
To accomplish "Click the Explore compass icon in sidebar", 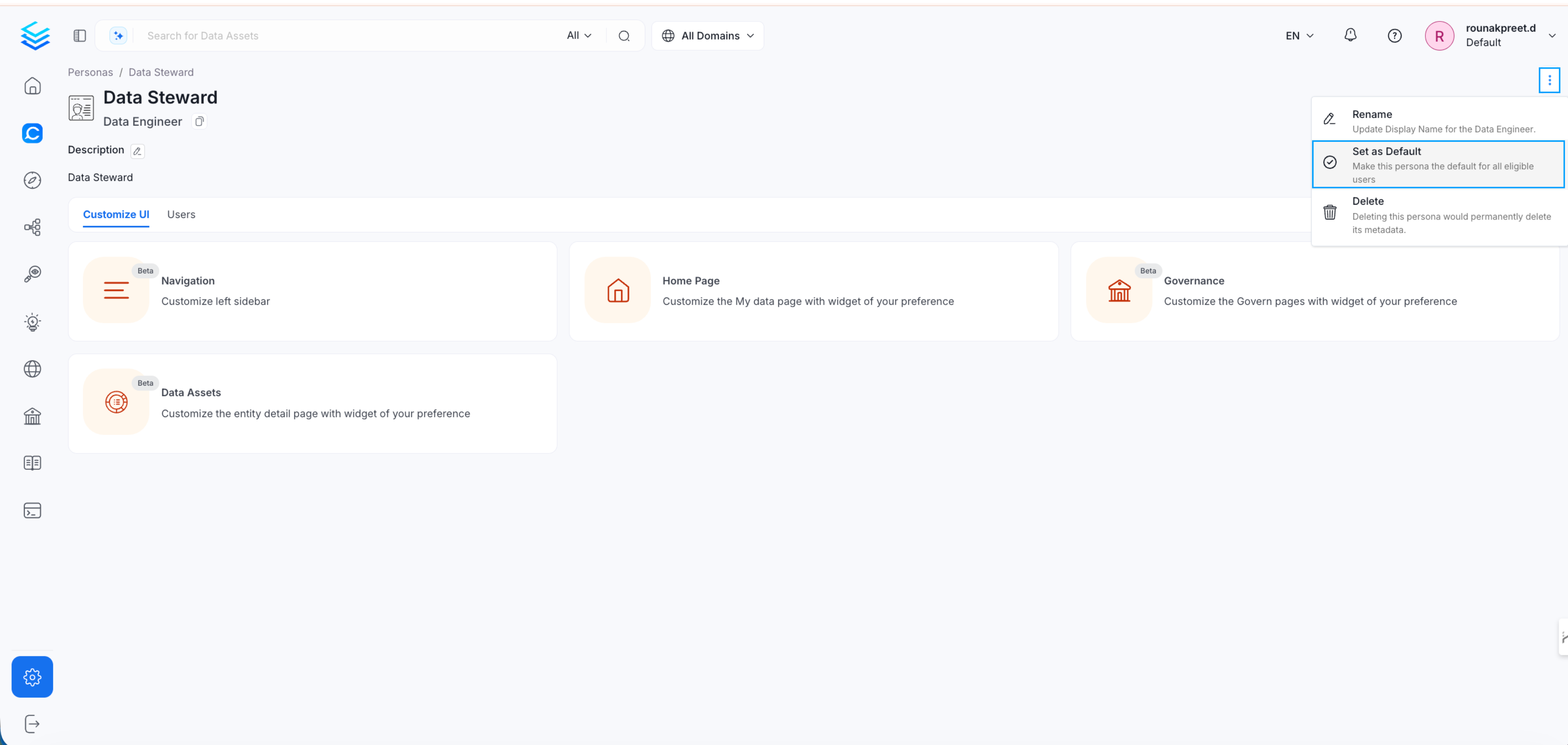I will point(32,180).
